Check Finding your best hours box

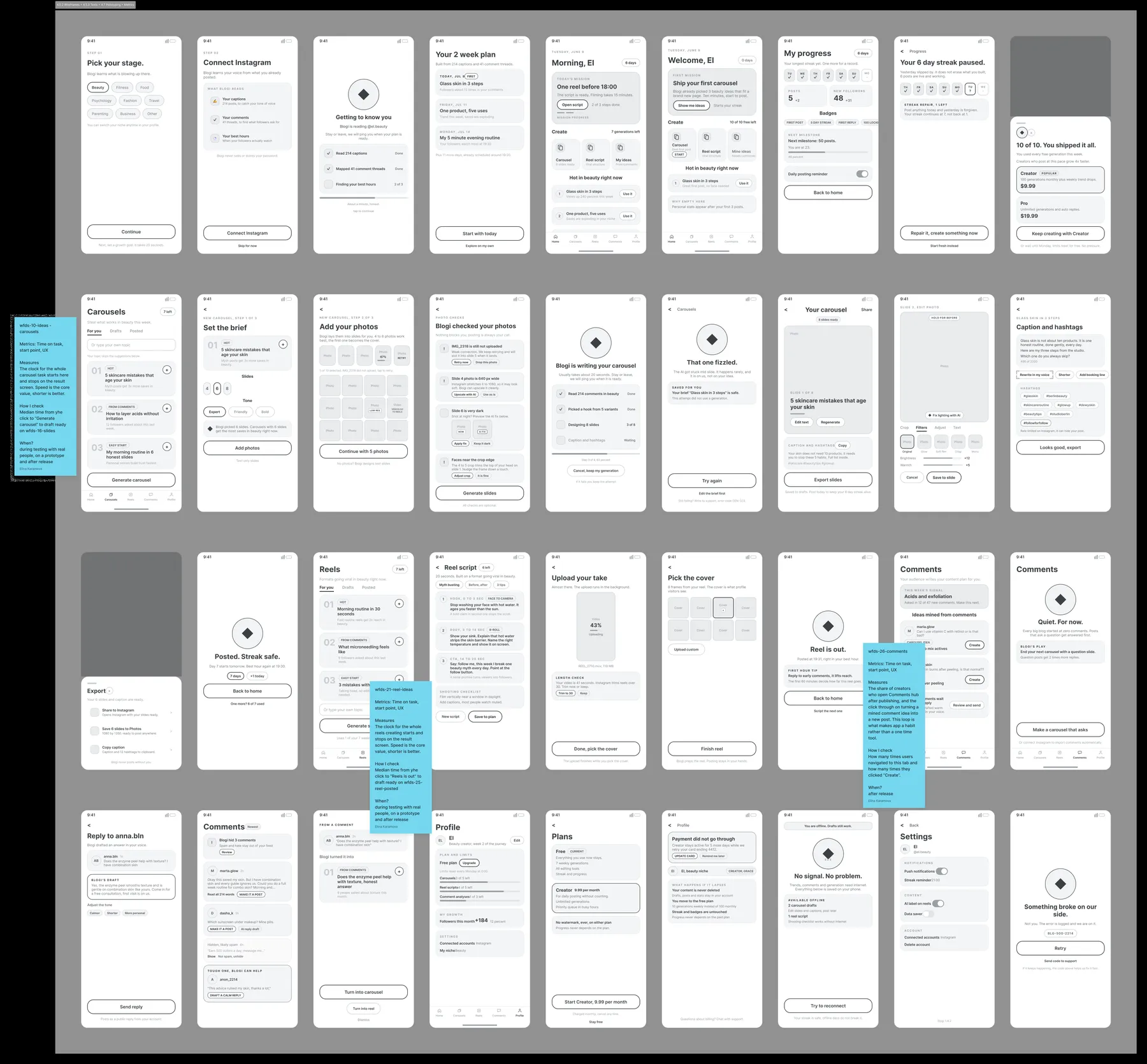329,184
